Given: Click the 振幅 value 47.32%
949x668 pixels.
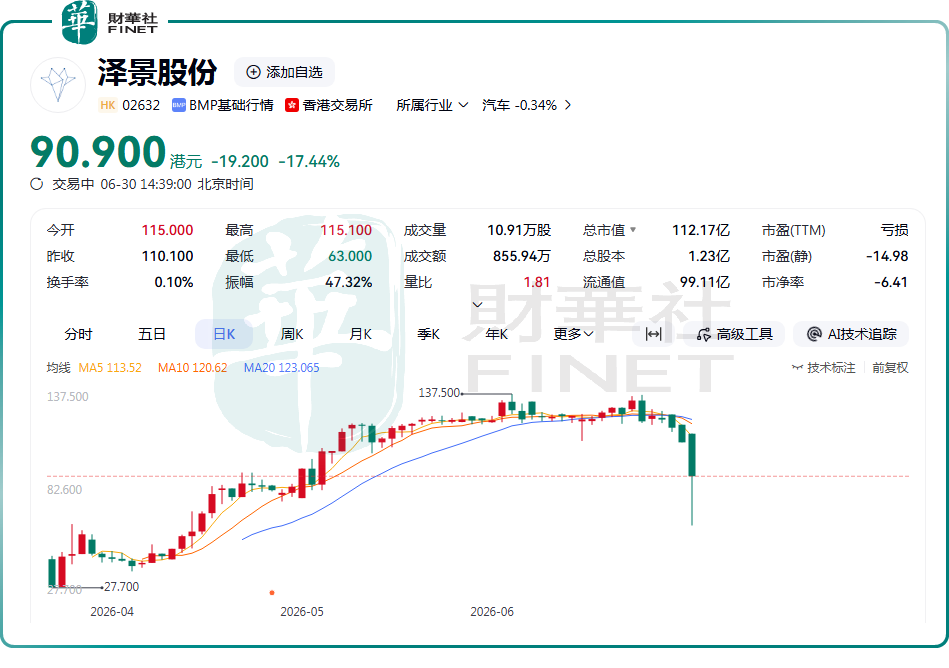Looking at the screenshot, I should tap(349, 282).
